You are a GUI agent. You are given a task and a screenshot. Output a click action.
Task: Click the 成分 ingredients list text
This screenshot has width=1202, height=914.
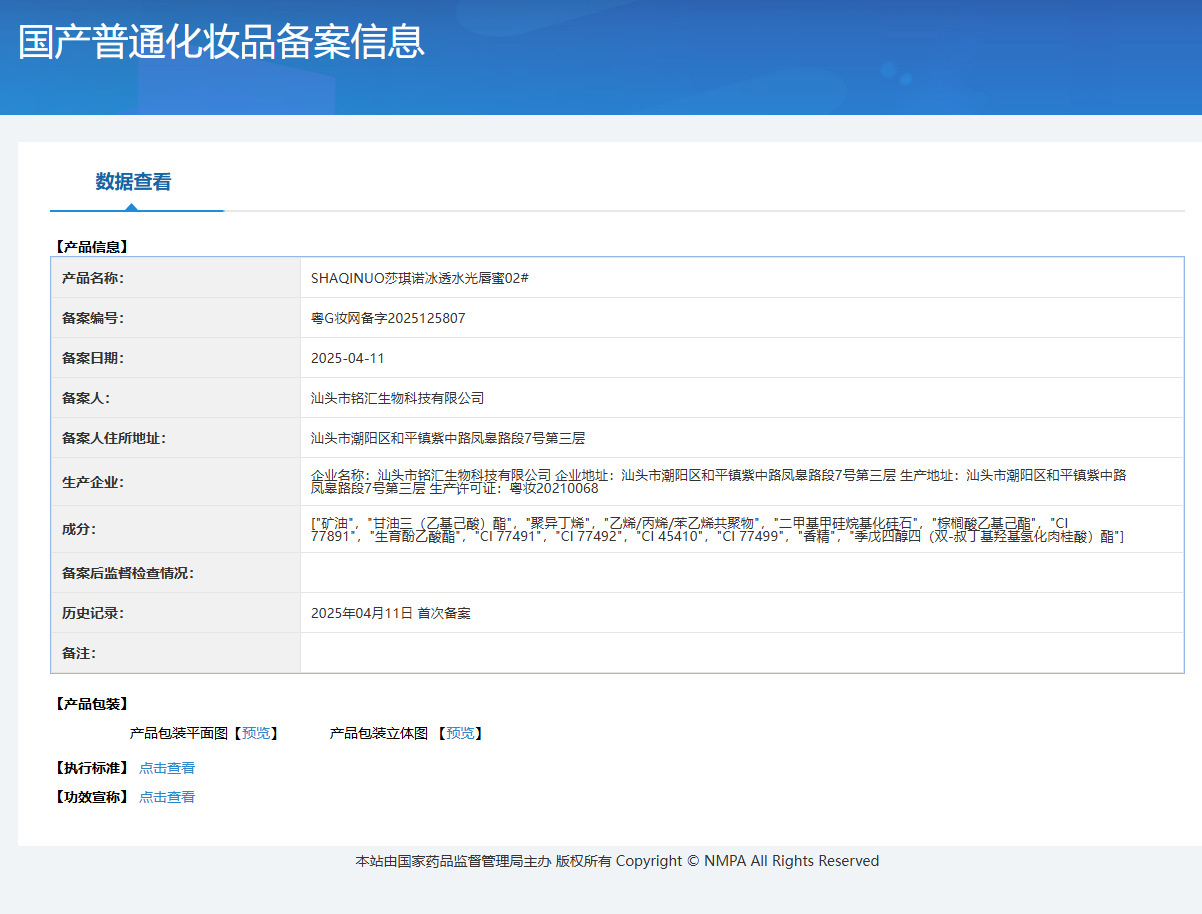coord(716,529)
